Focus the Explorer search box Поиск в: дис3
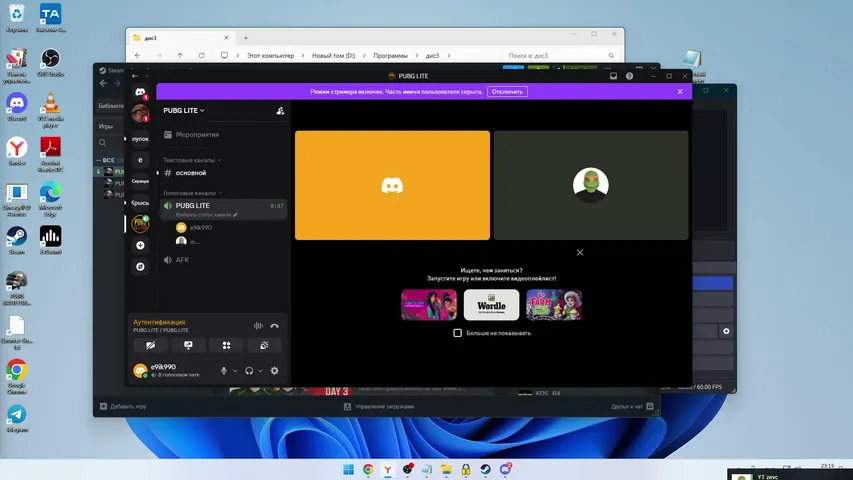 559,56
